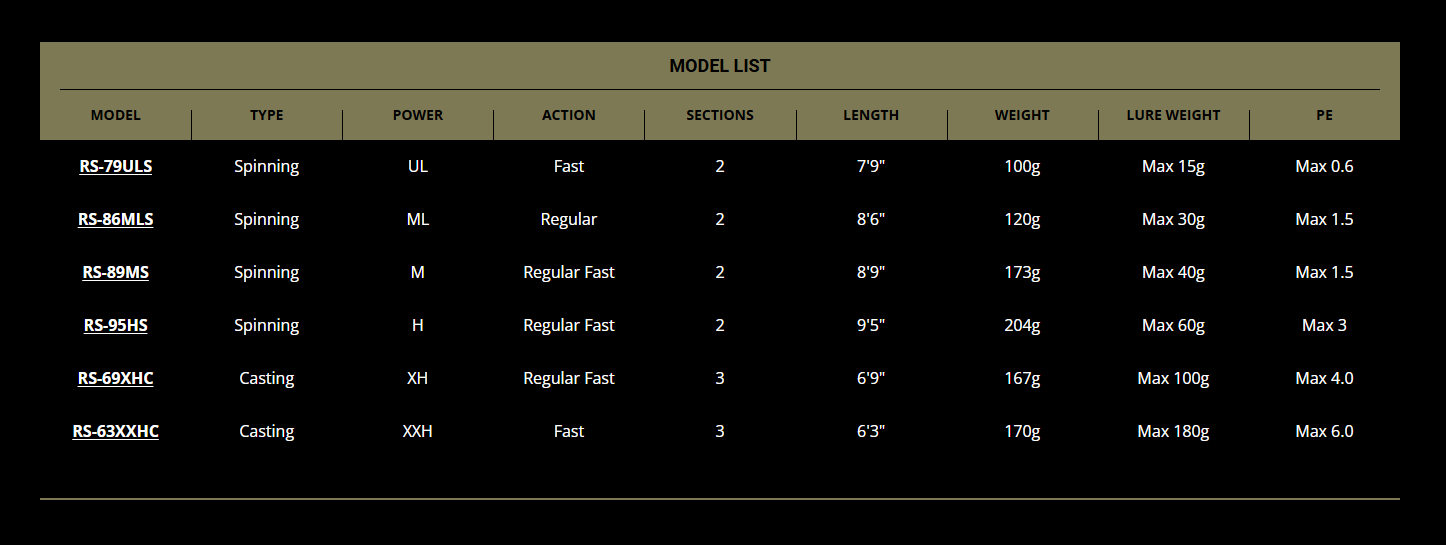The image size is (1446, 545).
Task: Open the RS-86MLS model link
Action: coord(116,219)
